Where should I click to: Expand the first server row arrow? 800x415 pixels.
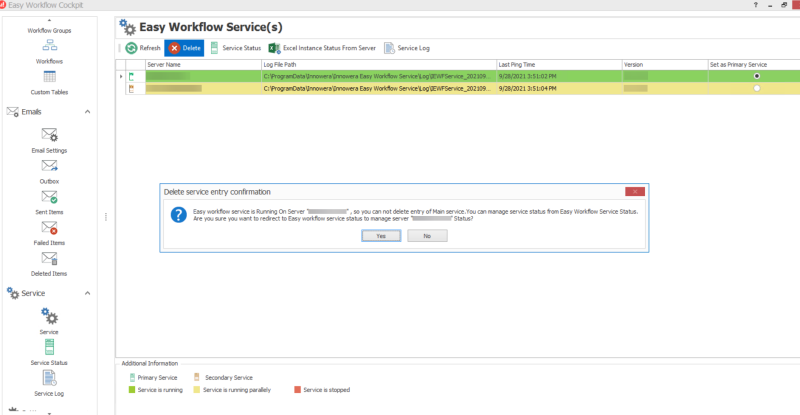pyautogui.click(x=121, y=76)
